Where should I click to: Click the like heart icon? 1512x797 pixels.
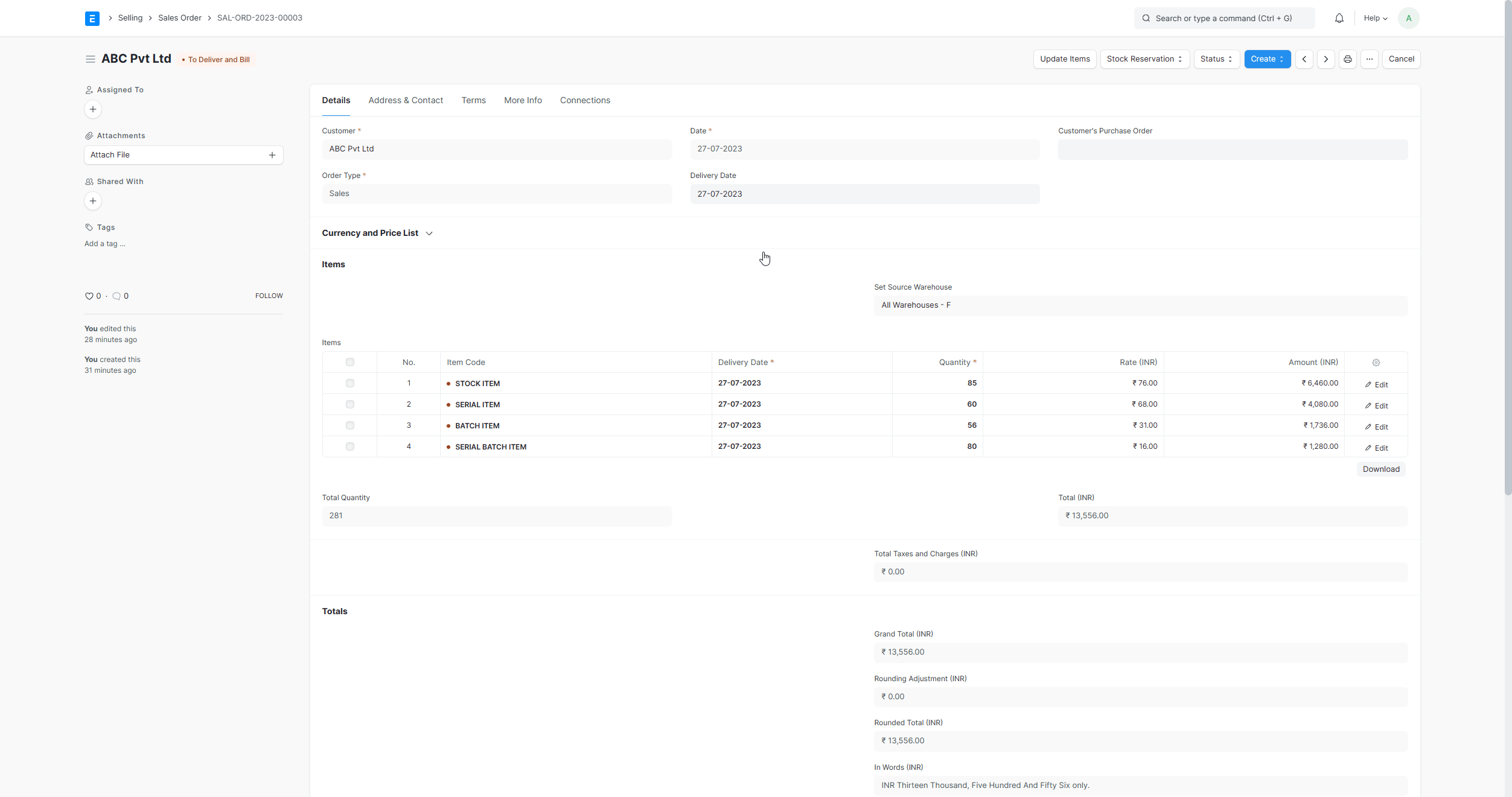tap(89, 296)
